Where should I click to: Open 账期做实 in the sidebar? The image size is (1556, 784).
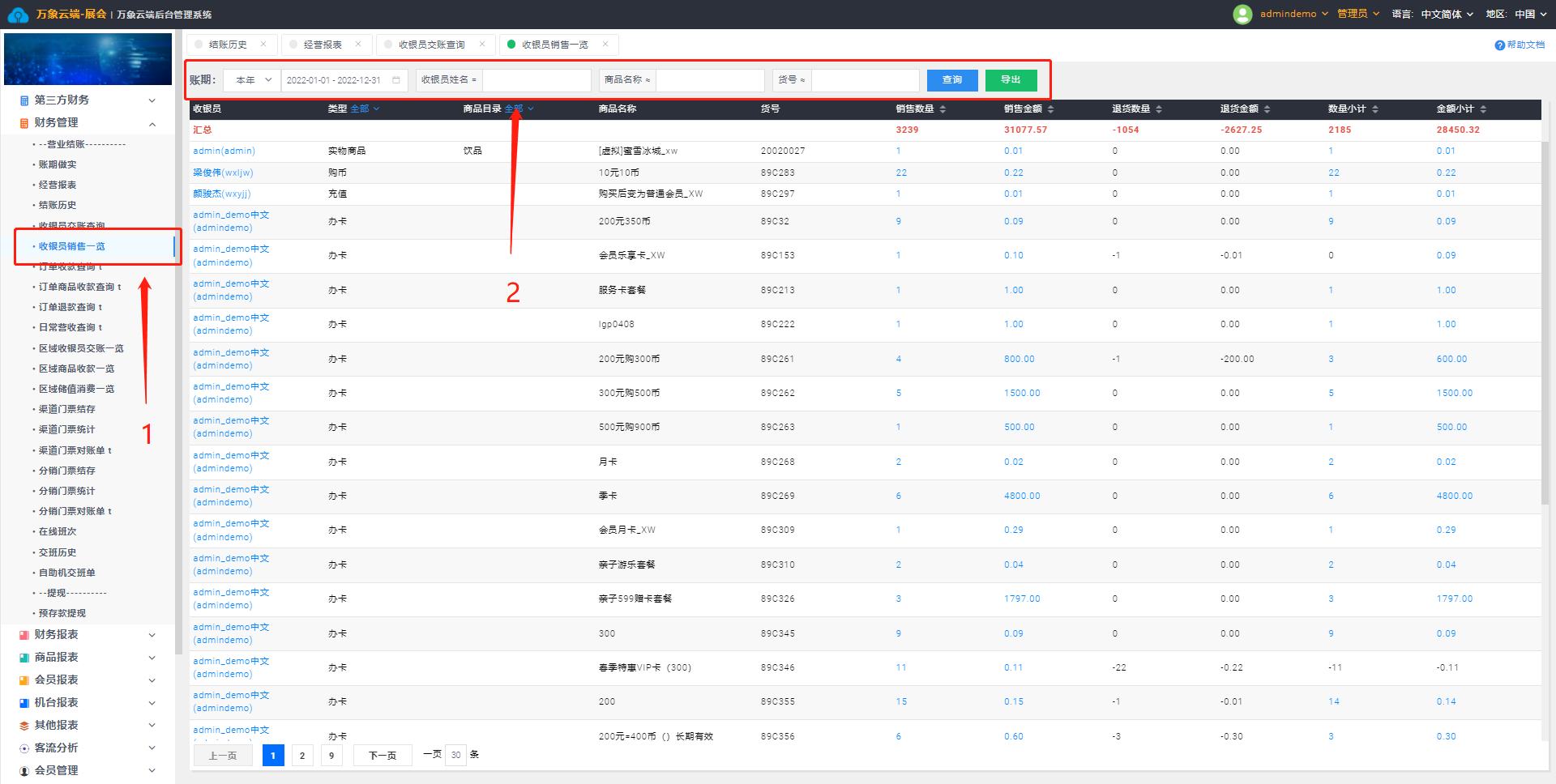[58, 164]
